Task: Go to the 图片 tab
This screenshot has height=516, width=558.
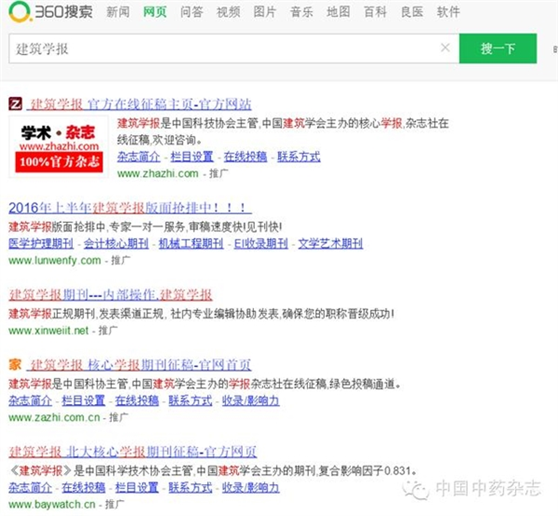Action: [265, 12]
